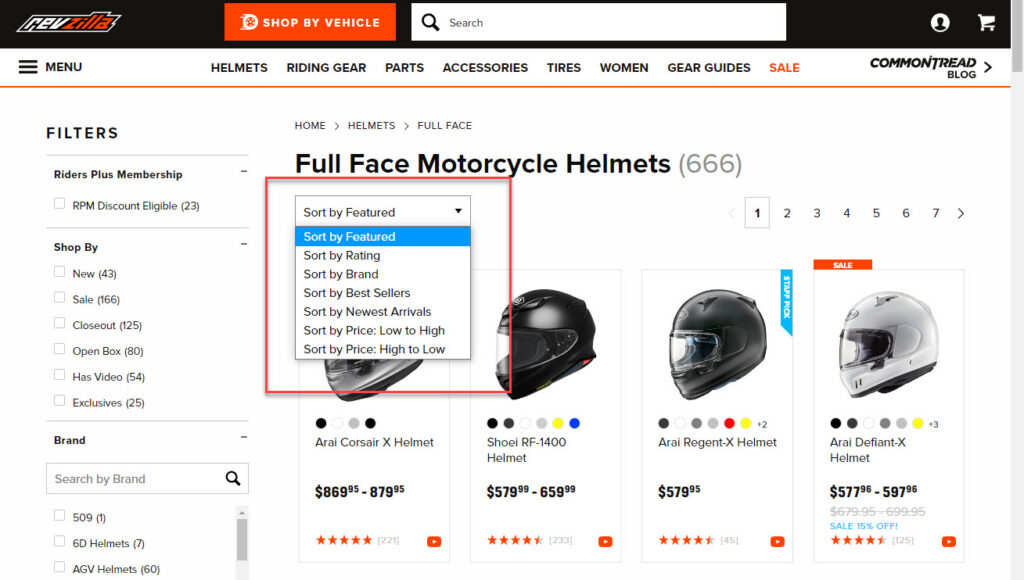Screen dimensions: 1024x580
Task: Play video for Arai Regent-X Helmet
Action: 777,541
